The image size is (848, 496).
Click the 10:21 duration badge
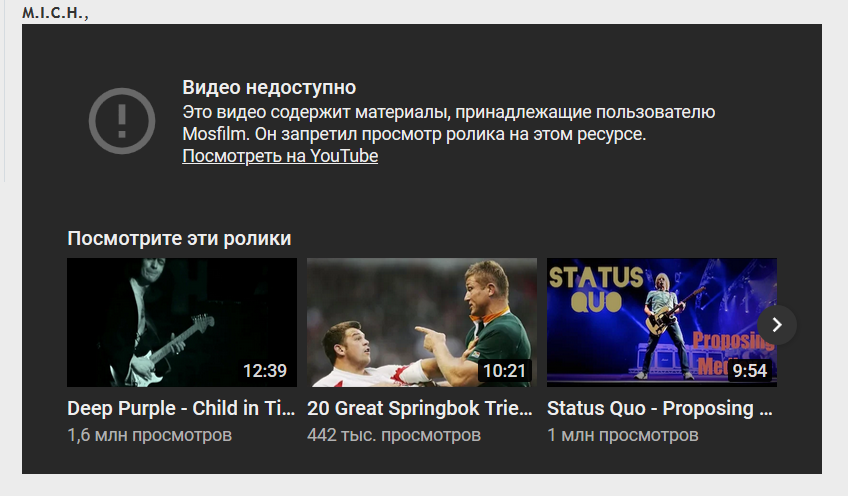click(x=504, y=371)
